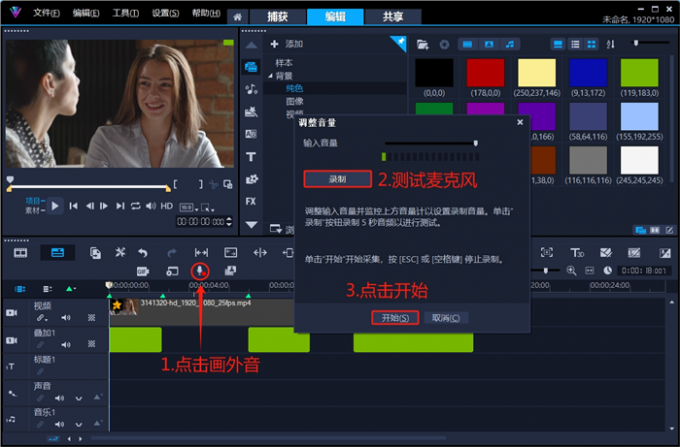The height and width of the screenshot is (447, 680).
Task: Toggle showing videos in library
Action: (x=468, y=44)
